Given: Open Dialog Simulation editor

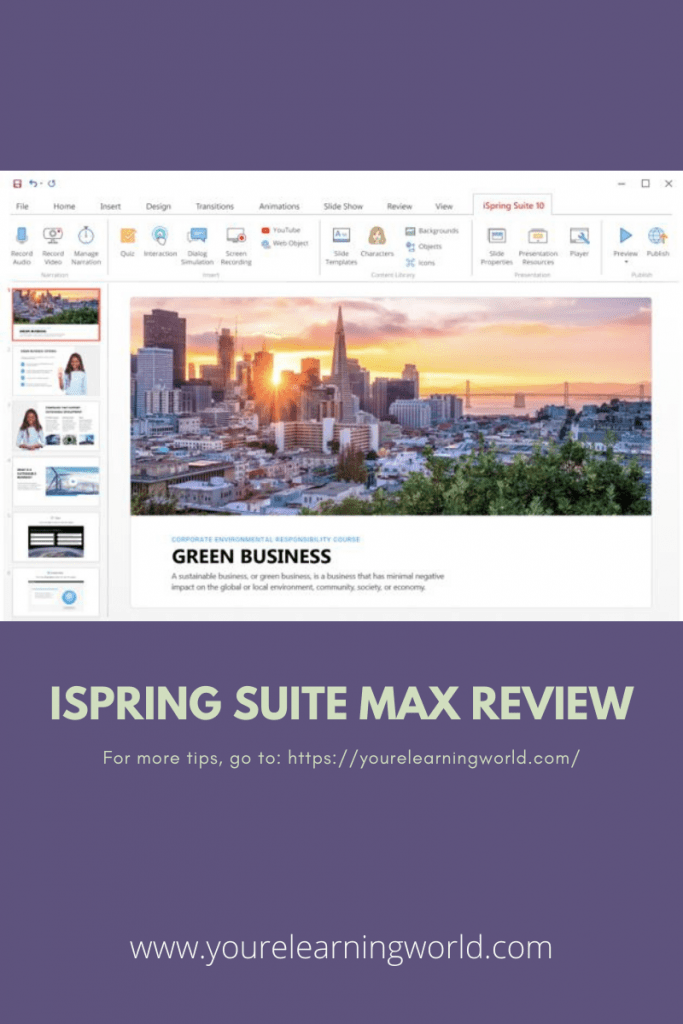Looking at the screenshot, I should point(197,245).
